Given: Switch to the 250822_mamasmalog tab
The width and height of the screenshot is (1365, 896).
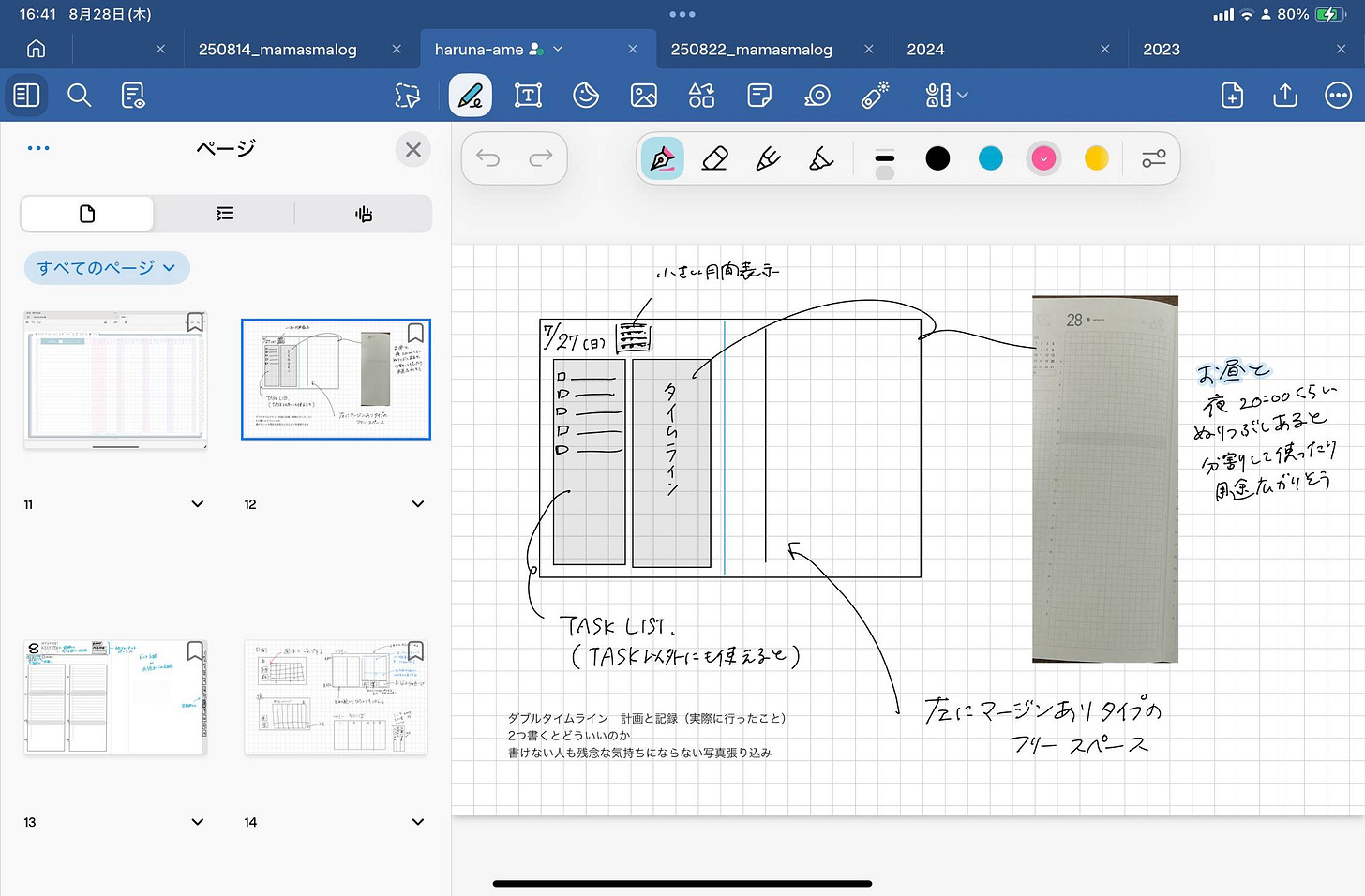Looking at the screenshot, I should (x=751, y=50).
